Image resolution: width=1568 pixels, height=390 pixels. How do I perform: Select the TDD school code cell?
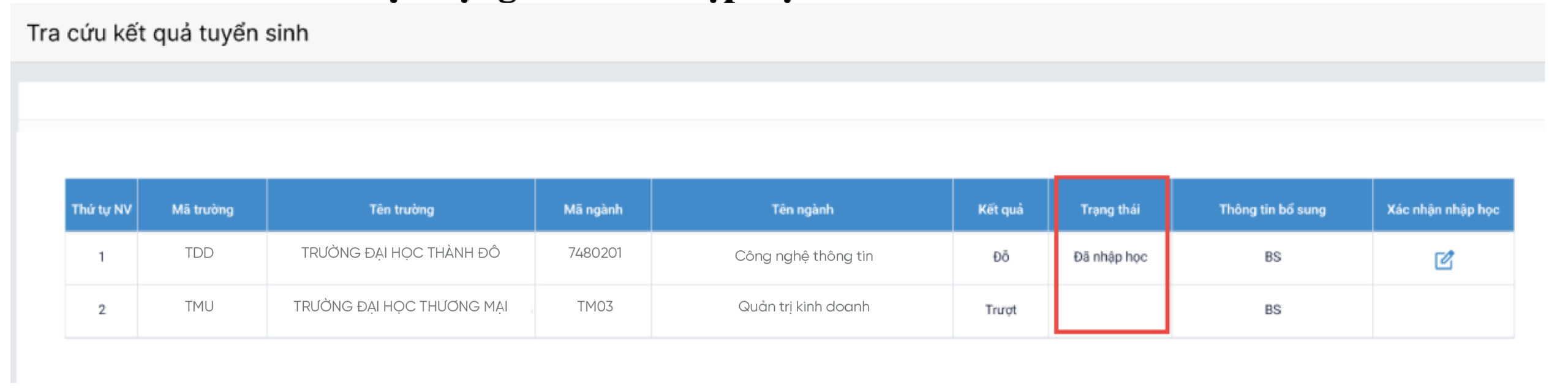coord(200,253)
